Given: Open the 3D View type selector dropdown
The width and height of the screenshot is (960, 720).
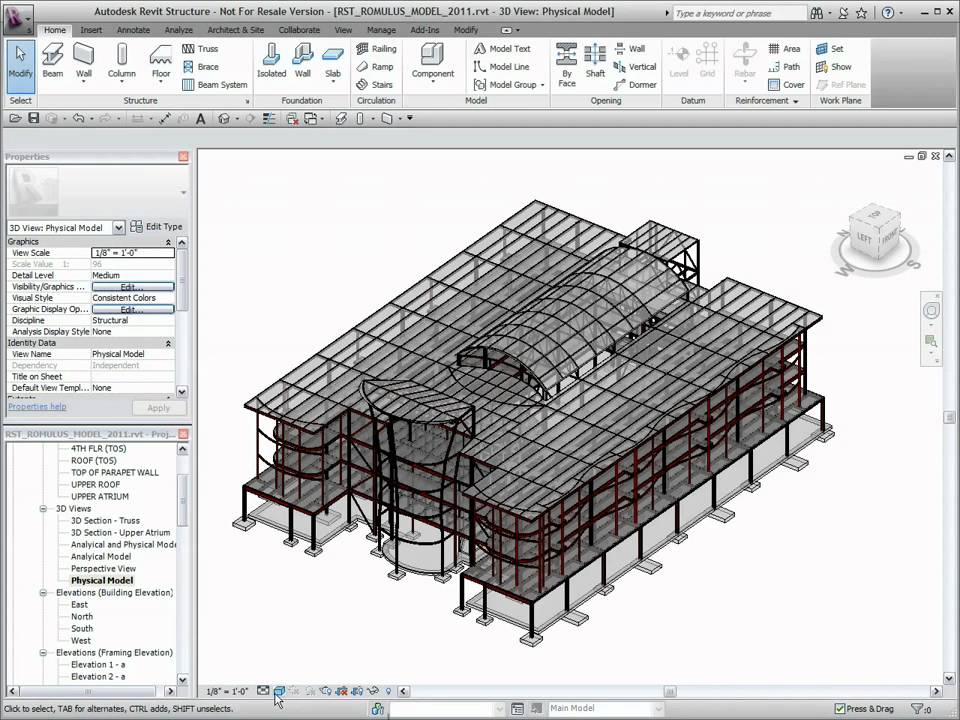Looking at the screenshot, I should click(x=119, y=228).
